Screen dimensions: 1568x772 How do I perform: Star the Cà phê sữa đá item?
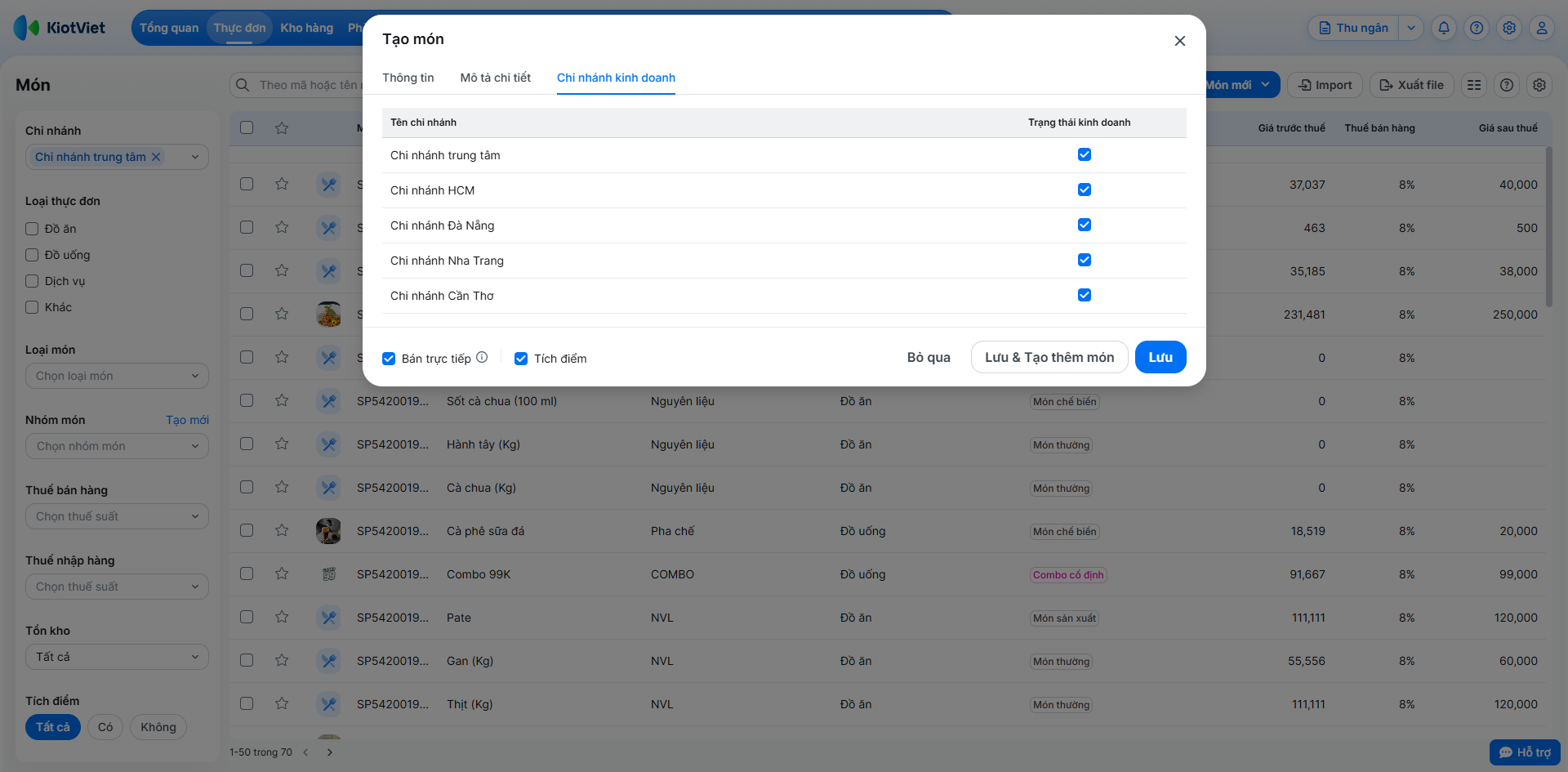coord(282,530)
